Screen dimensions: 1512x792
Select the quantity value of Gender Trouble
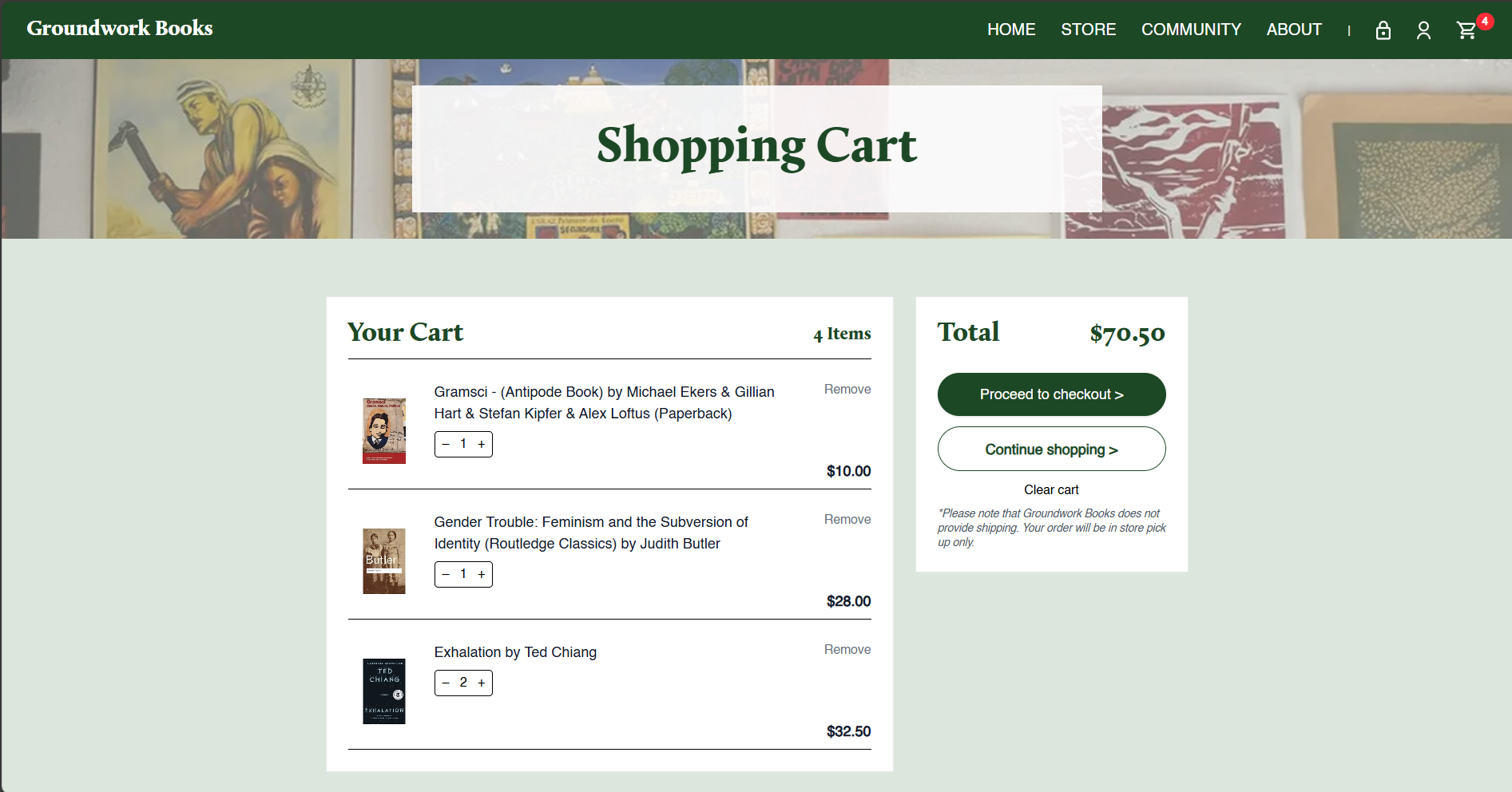463,574
